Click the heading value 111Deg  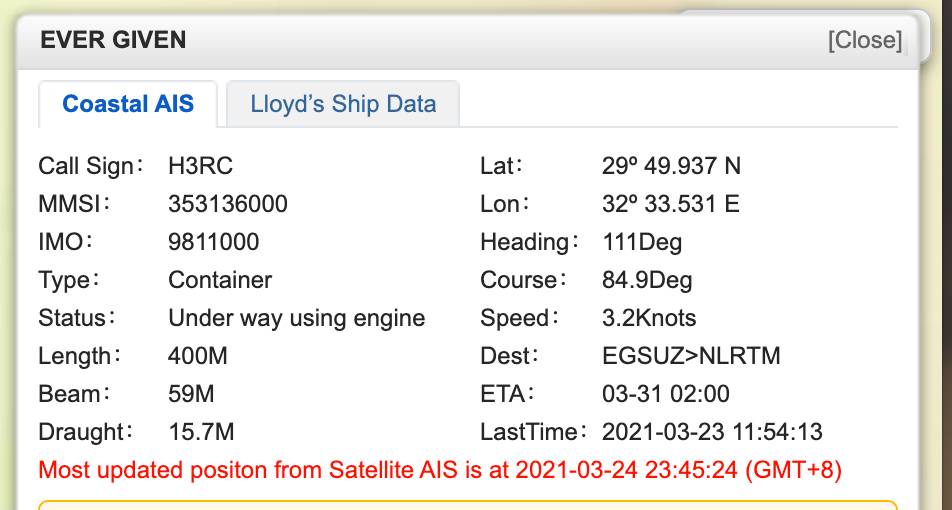[x=642, y=242]
